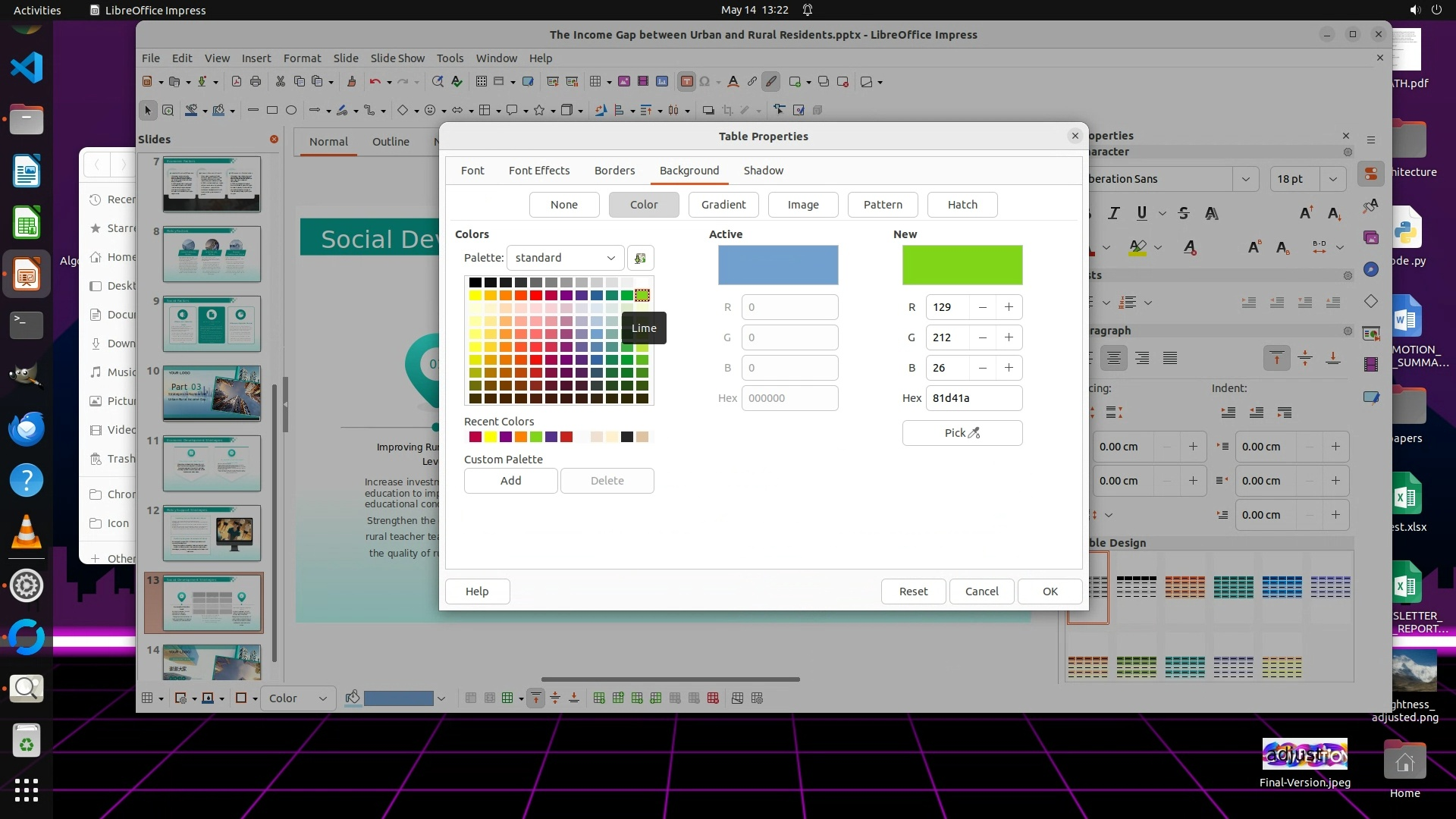This screenshot has width=1456, height=819.
Task: Click the Hex input field for New color
Action: 973,398
